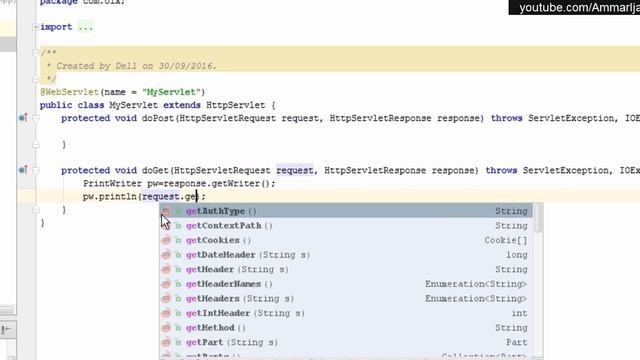Click PrintWriter type in doGet body
The height and width of the screenshot is (360, 640).
pyautogui.click(x=112, y=184)
